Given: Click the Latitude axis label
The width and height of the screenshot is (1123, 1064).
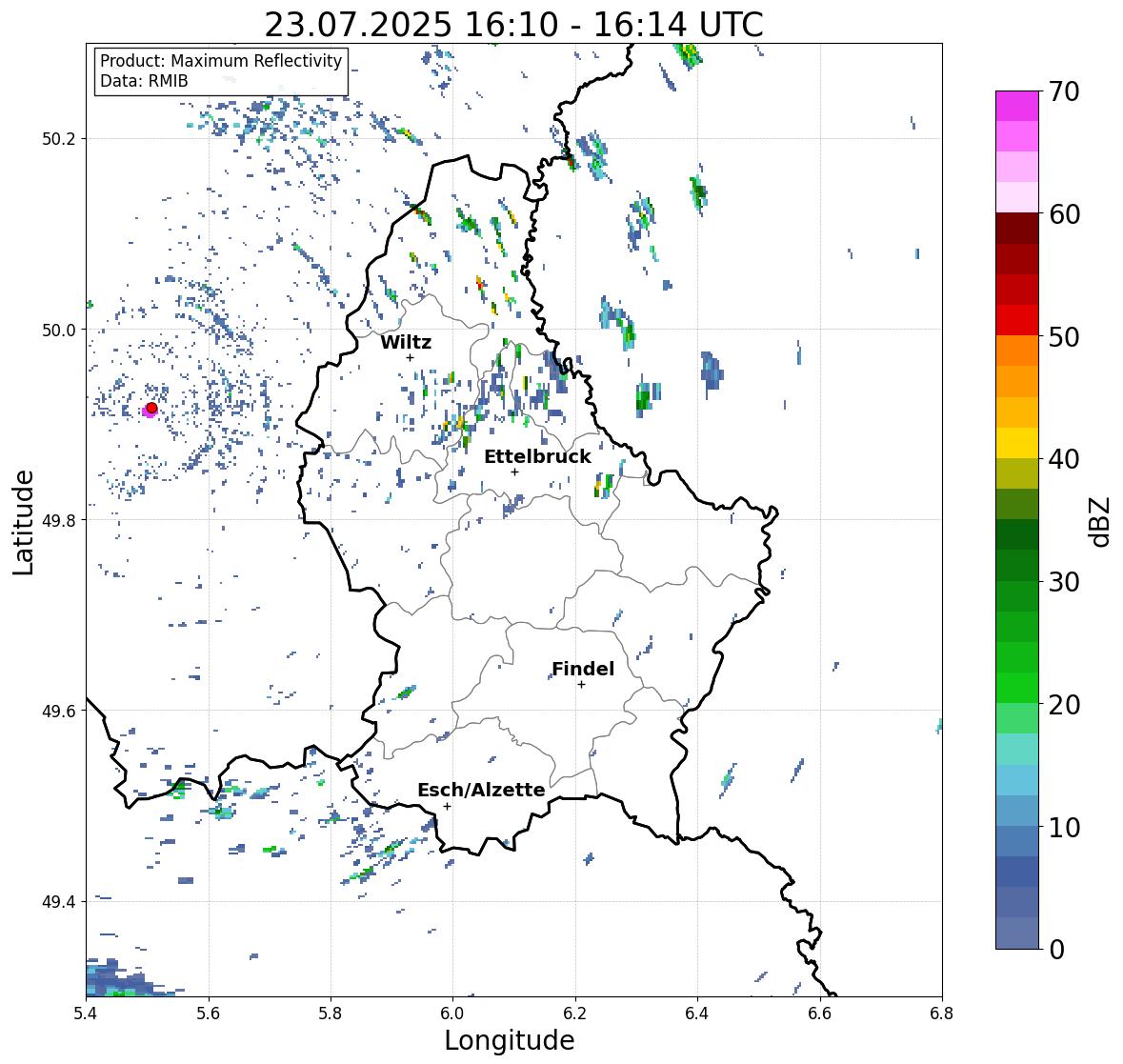Looking at the screenshot, I should pos(23,522).
